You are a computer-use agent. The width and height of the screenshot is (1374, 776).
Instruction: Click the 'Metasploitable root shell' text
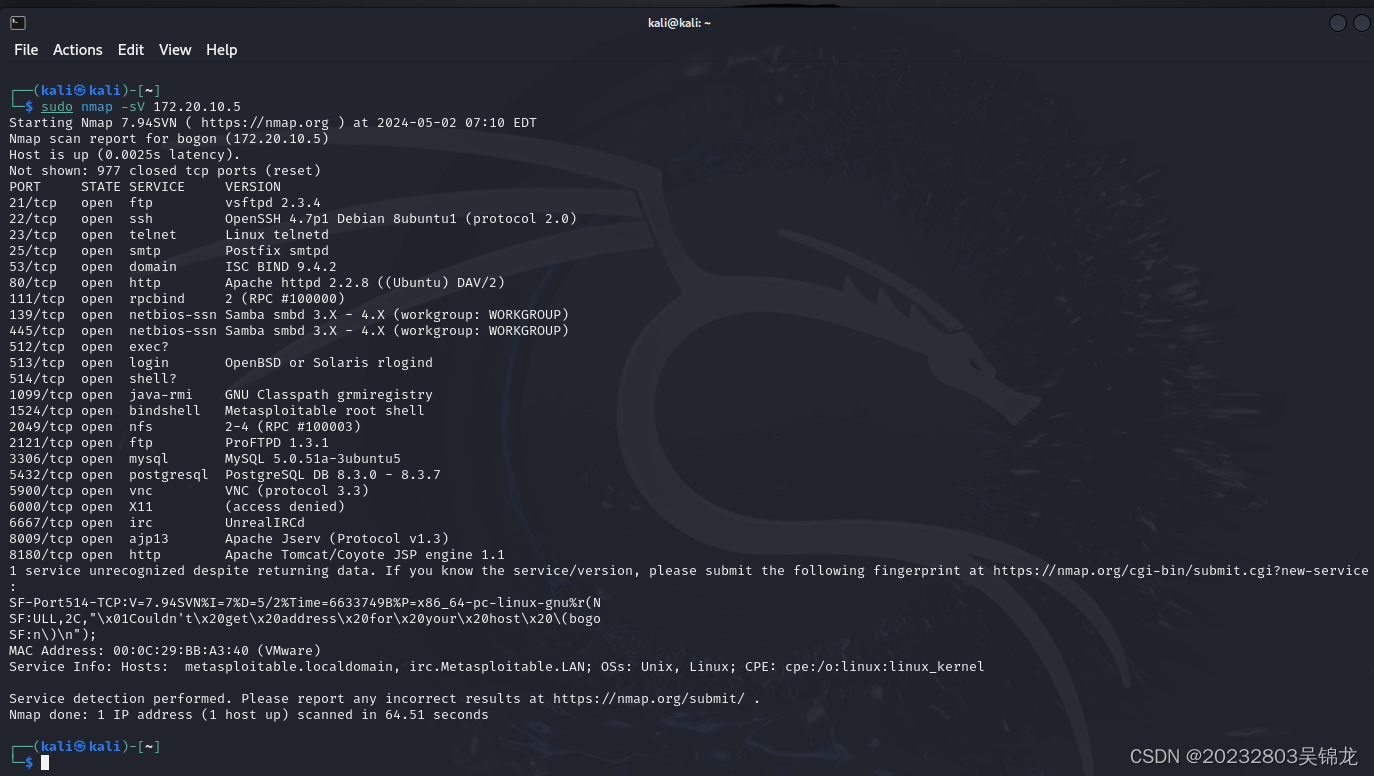click(325, 411)
